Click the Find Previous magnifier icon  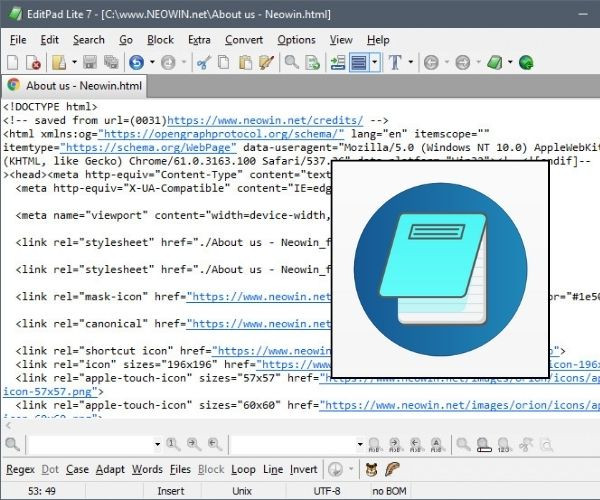click(x=215, y=445)
